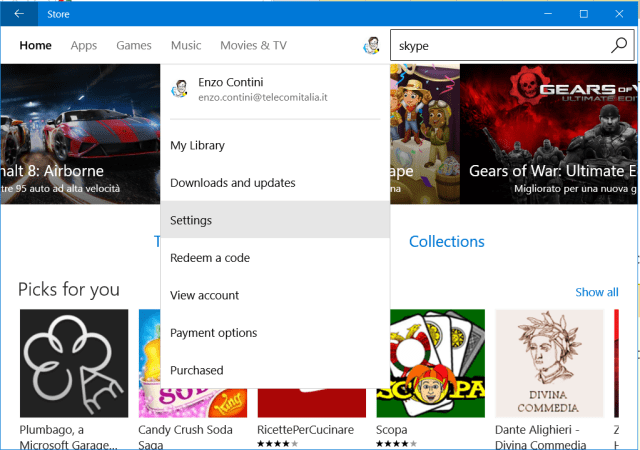
Task: Click the star rating under Scopa
Action: (x=396, y=444)
